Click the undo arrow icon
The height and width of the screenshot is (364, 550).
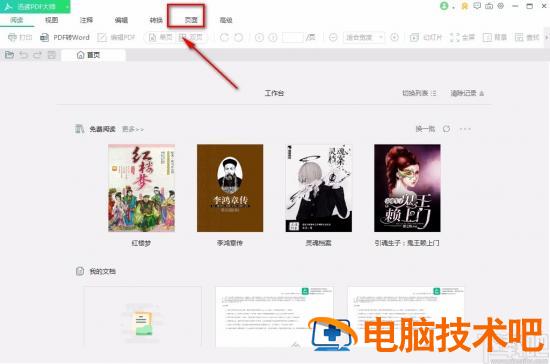click(24, 55)
